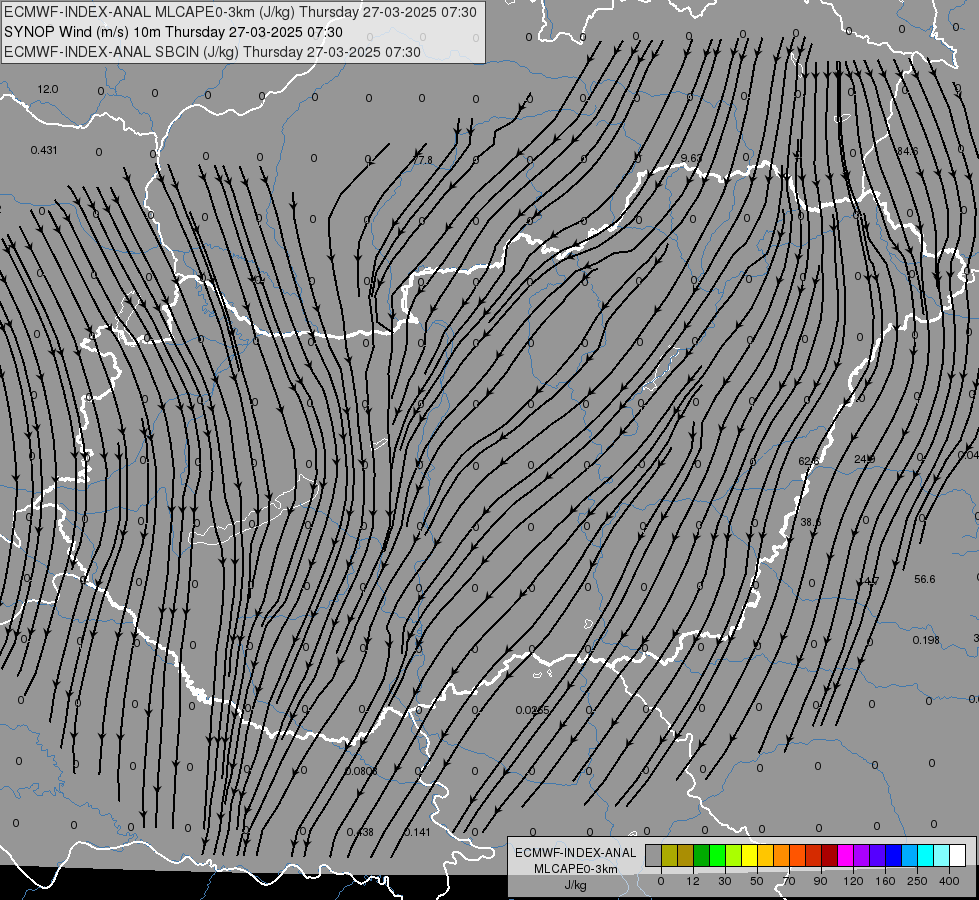Click the 62.6 value on the map
Viewport: 979px width, 900px height.
(809, 461)
